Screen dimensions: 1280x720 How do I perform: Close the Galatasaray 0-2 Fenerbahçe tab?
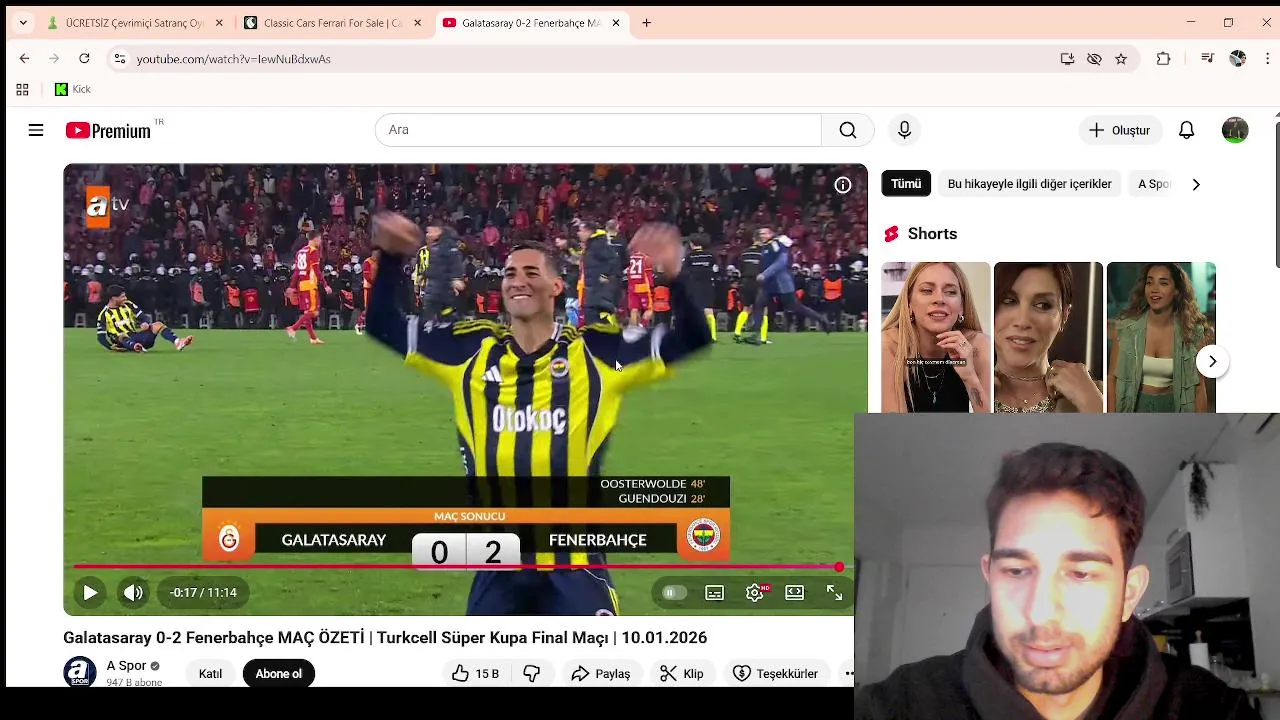pos(616,23)
